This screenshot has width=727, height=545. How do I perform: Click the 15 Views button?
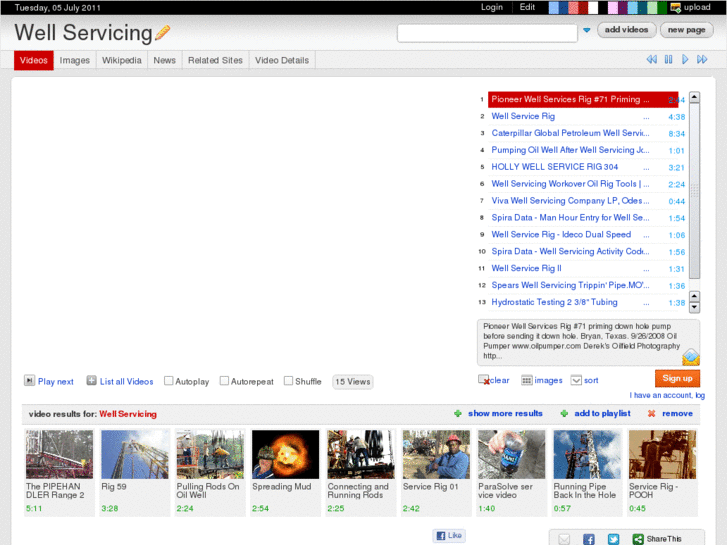[353, 382]
